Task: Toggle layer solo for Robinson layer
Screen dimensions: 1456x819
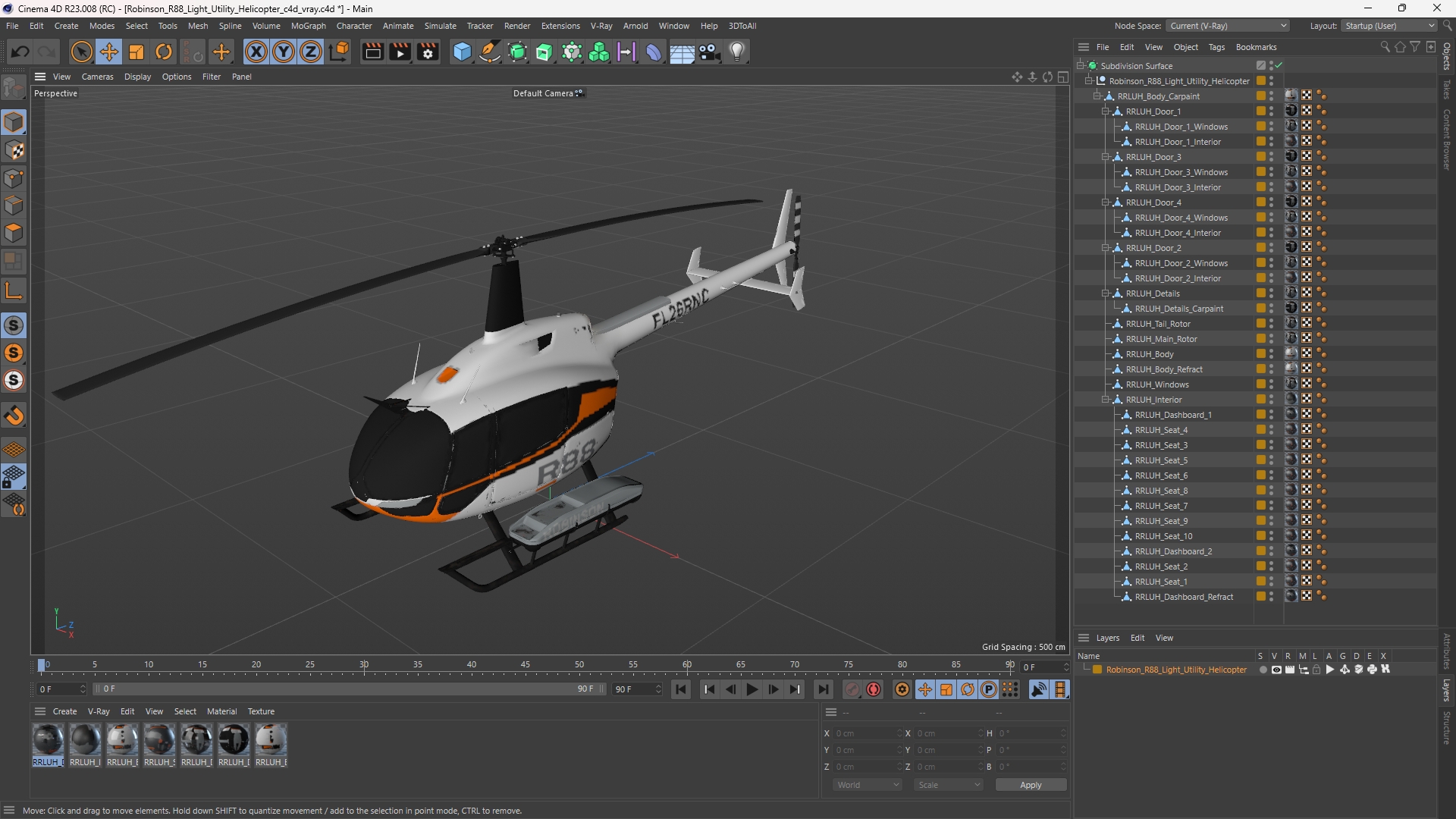Action: coord(1263,670)
